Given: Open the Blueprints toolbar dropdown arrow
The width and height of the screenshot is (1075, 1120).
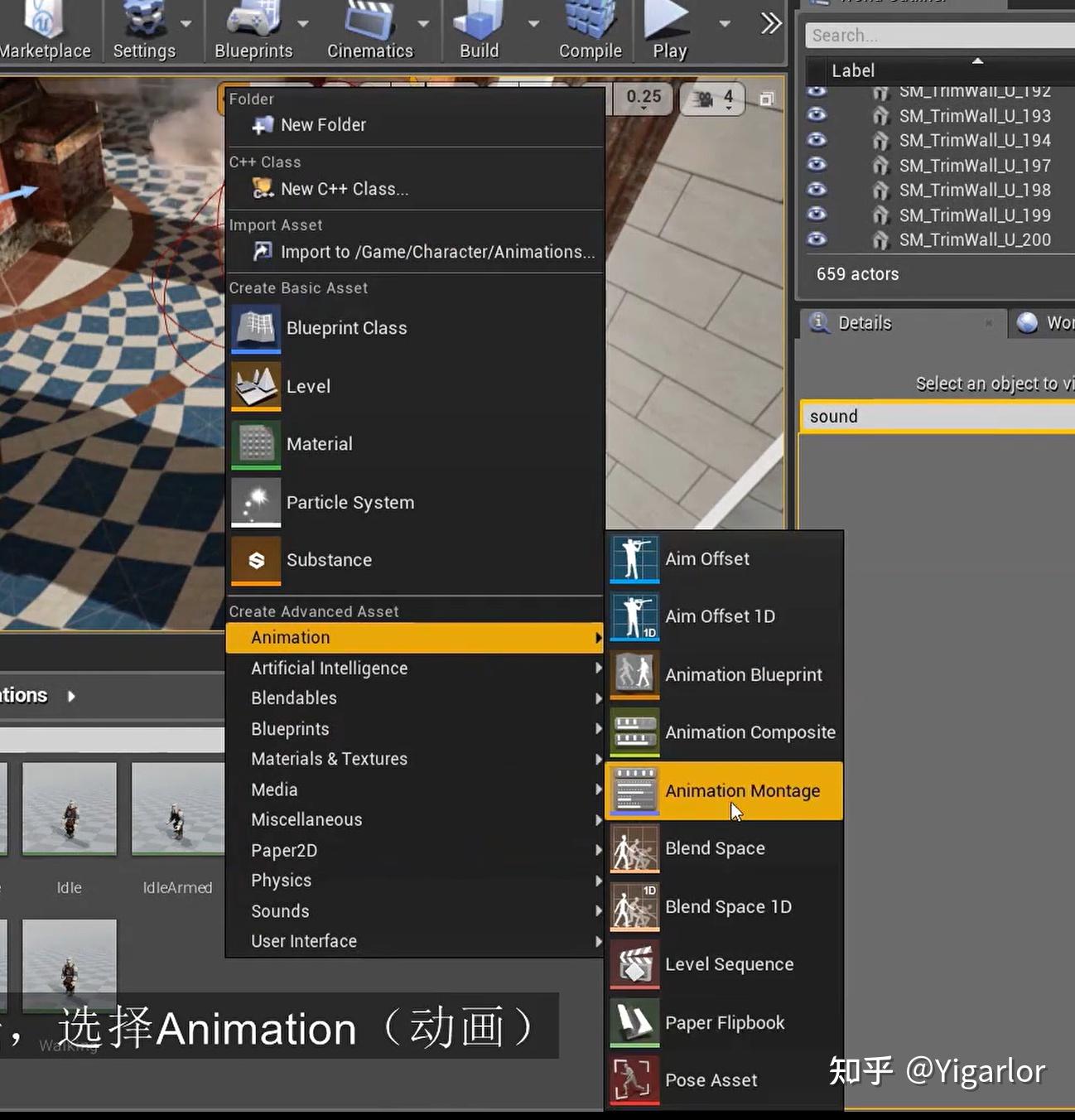Looking at the screenshot, I should 303,23.
